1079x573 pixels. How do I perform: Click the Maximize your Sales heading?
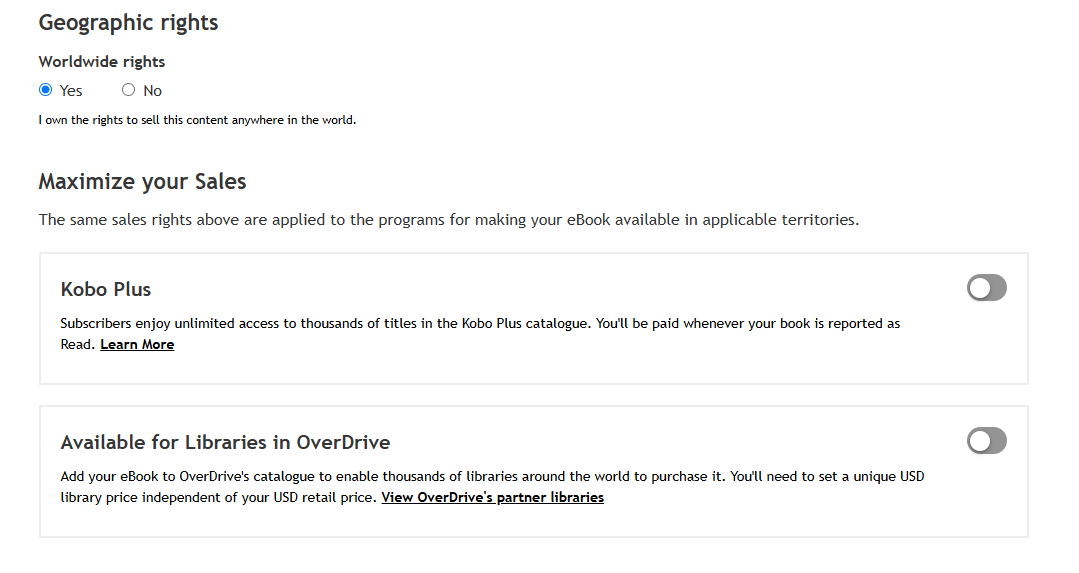point(142,182)
